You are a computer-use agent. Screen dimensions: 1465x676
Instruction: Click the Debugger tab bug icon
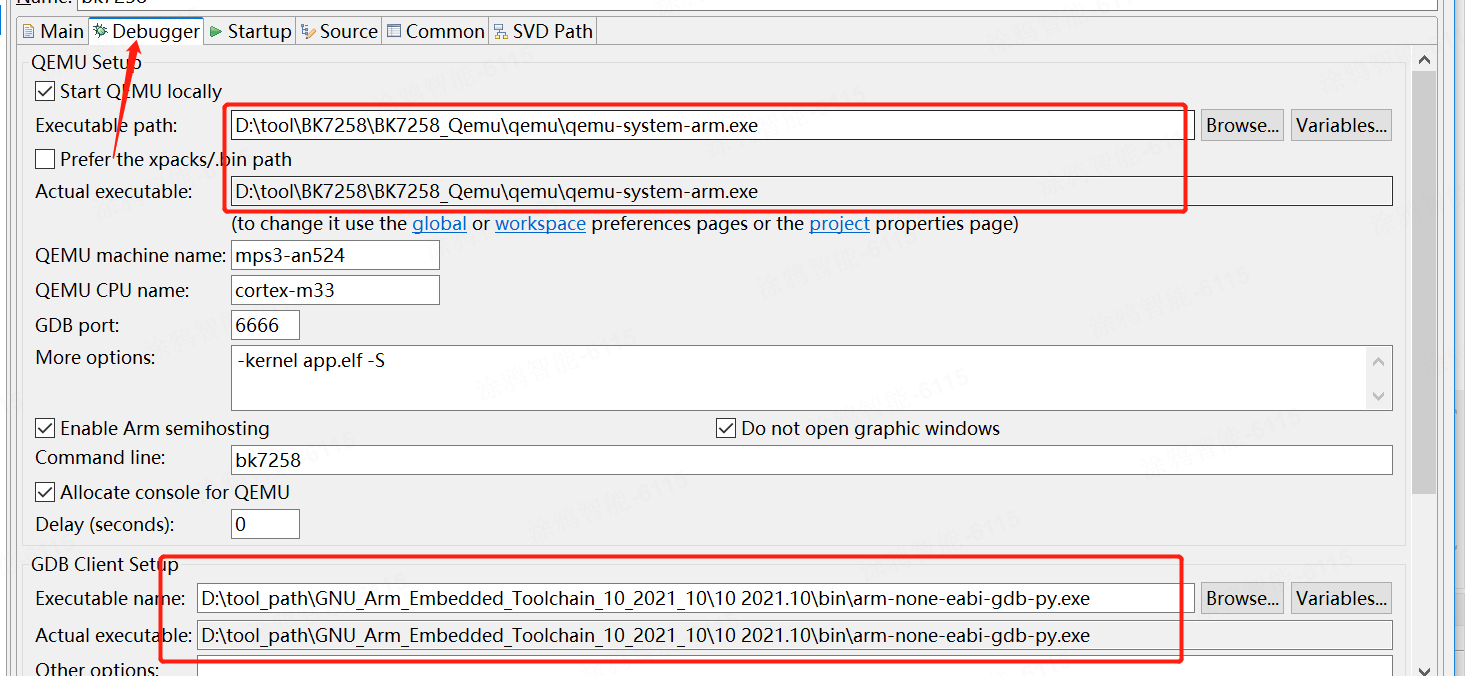tap(100, 32)
